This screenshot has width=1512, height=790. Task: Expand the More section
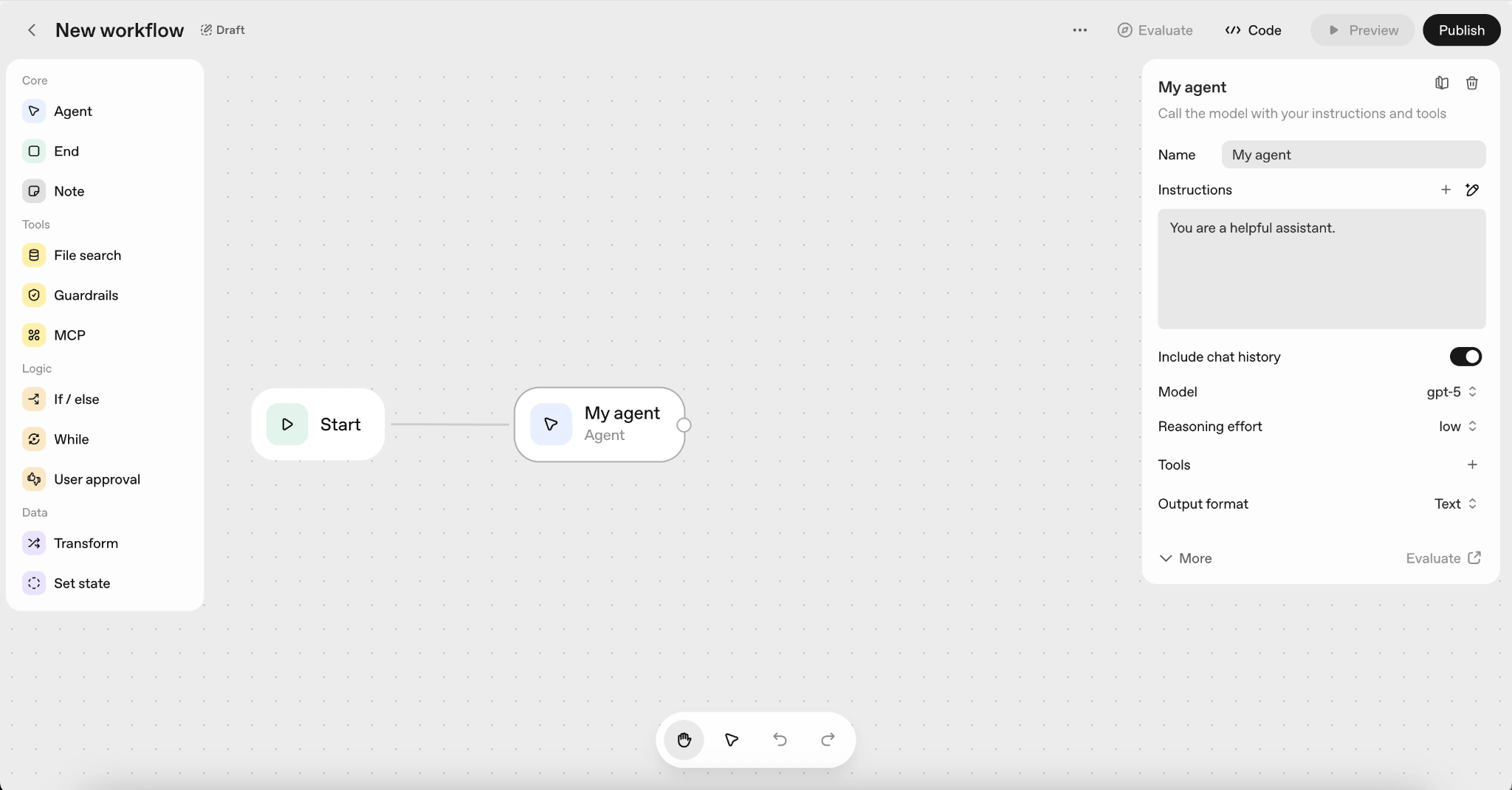1185,558
